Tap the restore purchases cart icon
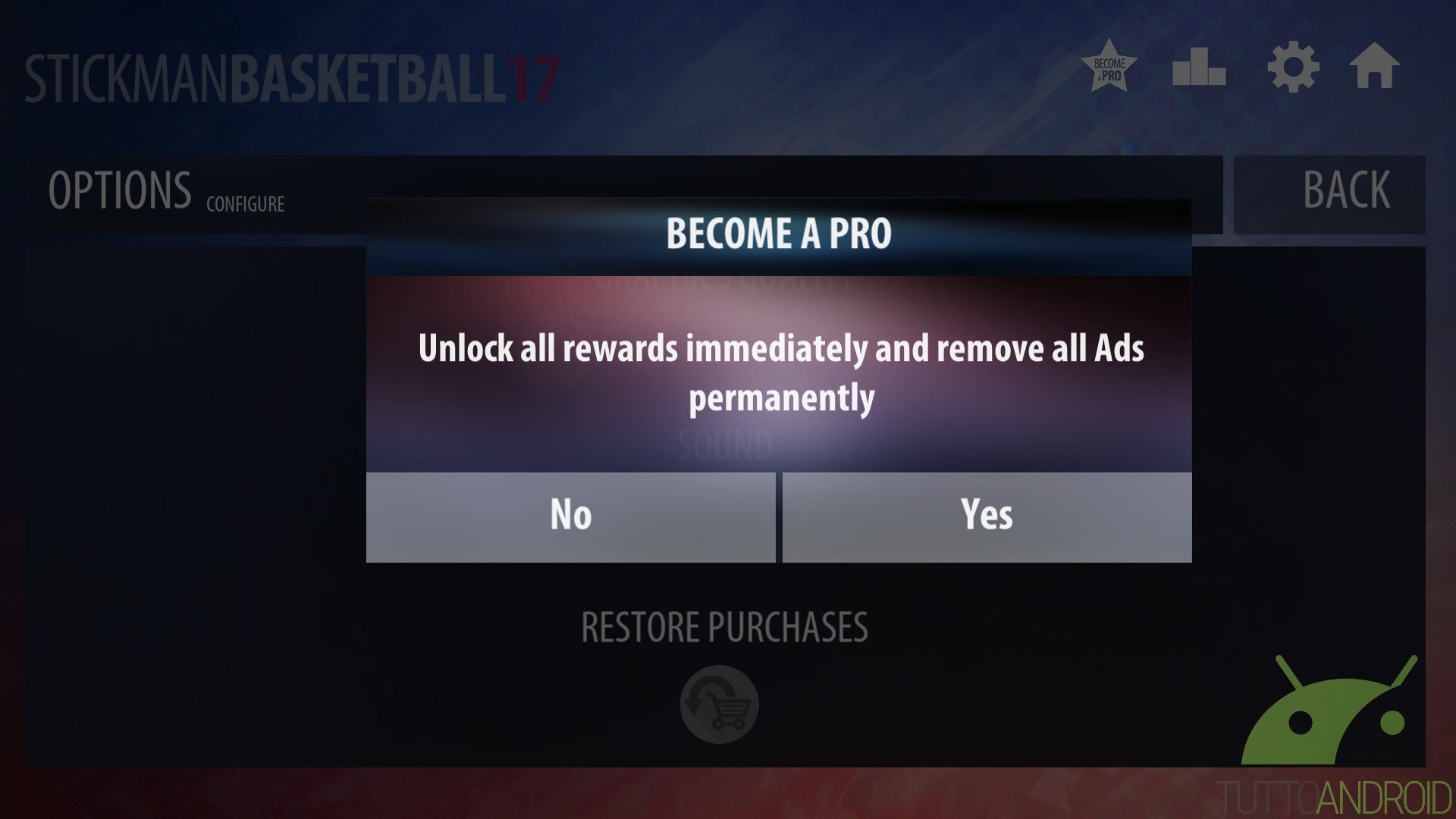The height and width of the screenshot is (819, 1456). 719,704
